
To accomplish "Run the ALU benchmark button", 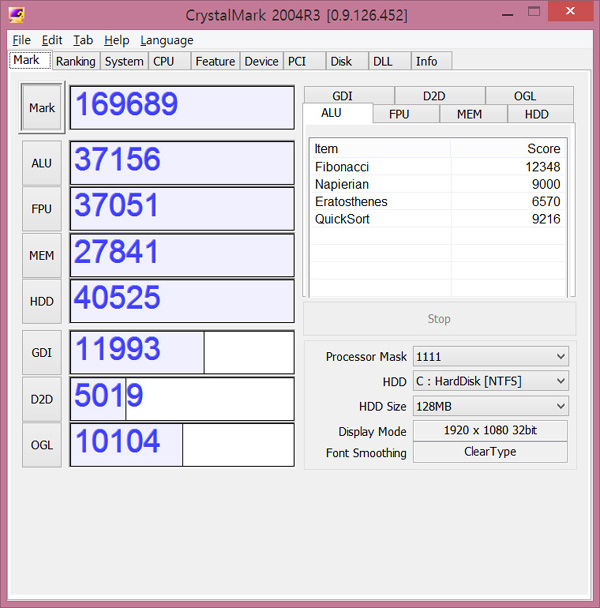I will pyautogui.click(x=42, y=163).
